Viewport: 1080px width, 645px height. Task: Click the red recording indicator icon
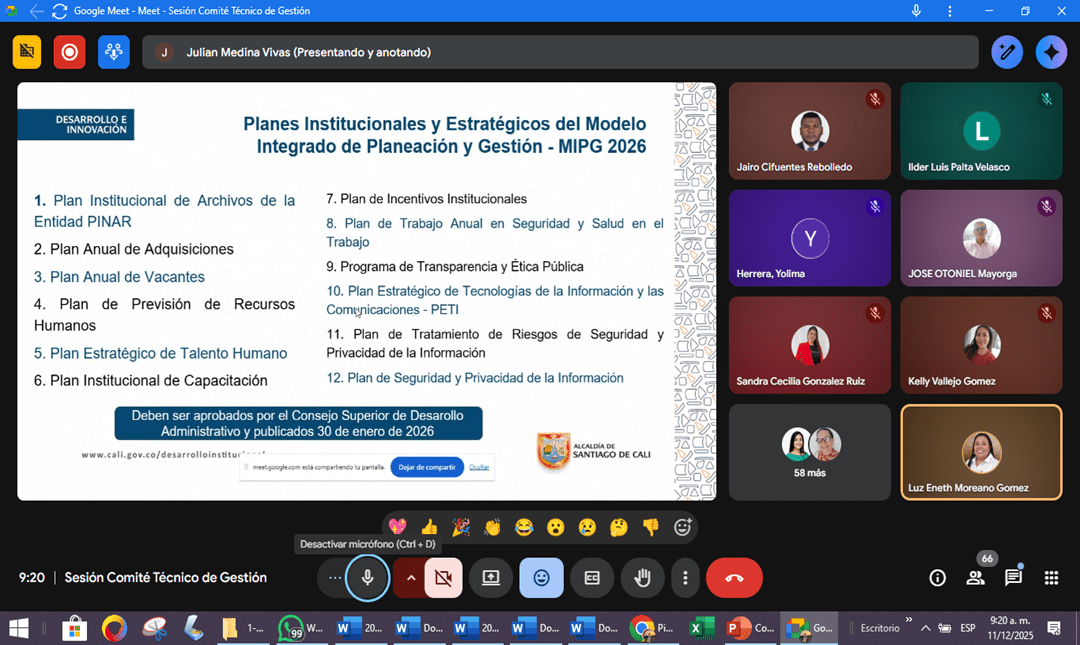coord(70,52)
